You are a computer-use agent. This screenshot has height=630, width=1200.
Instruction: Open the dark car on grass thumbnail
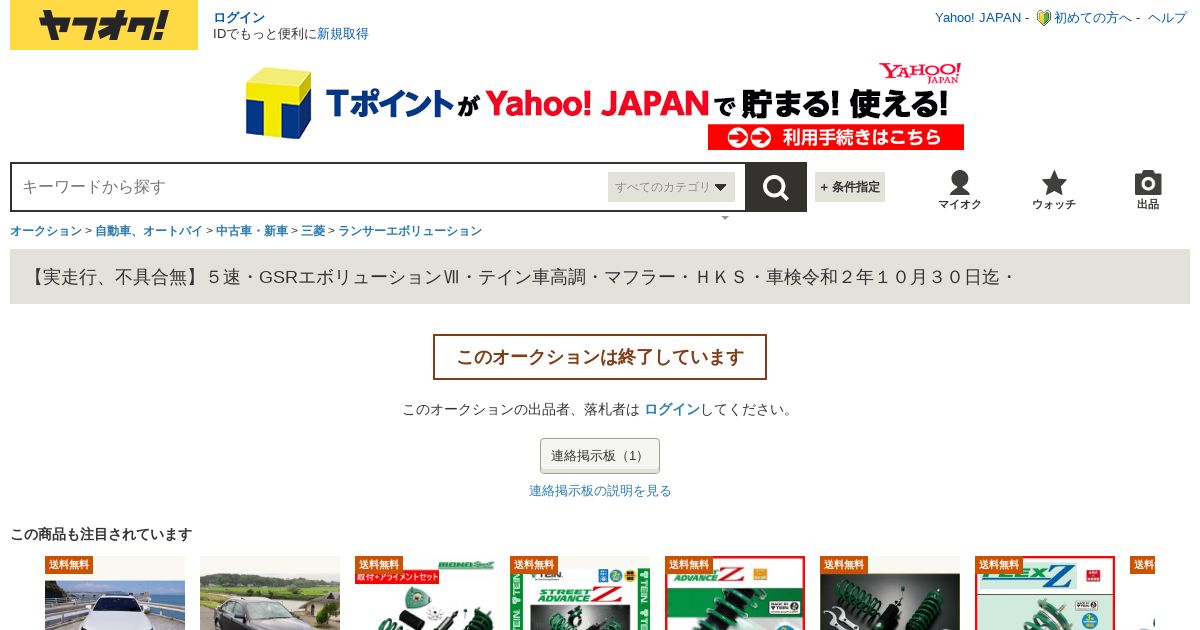point(270,593)
